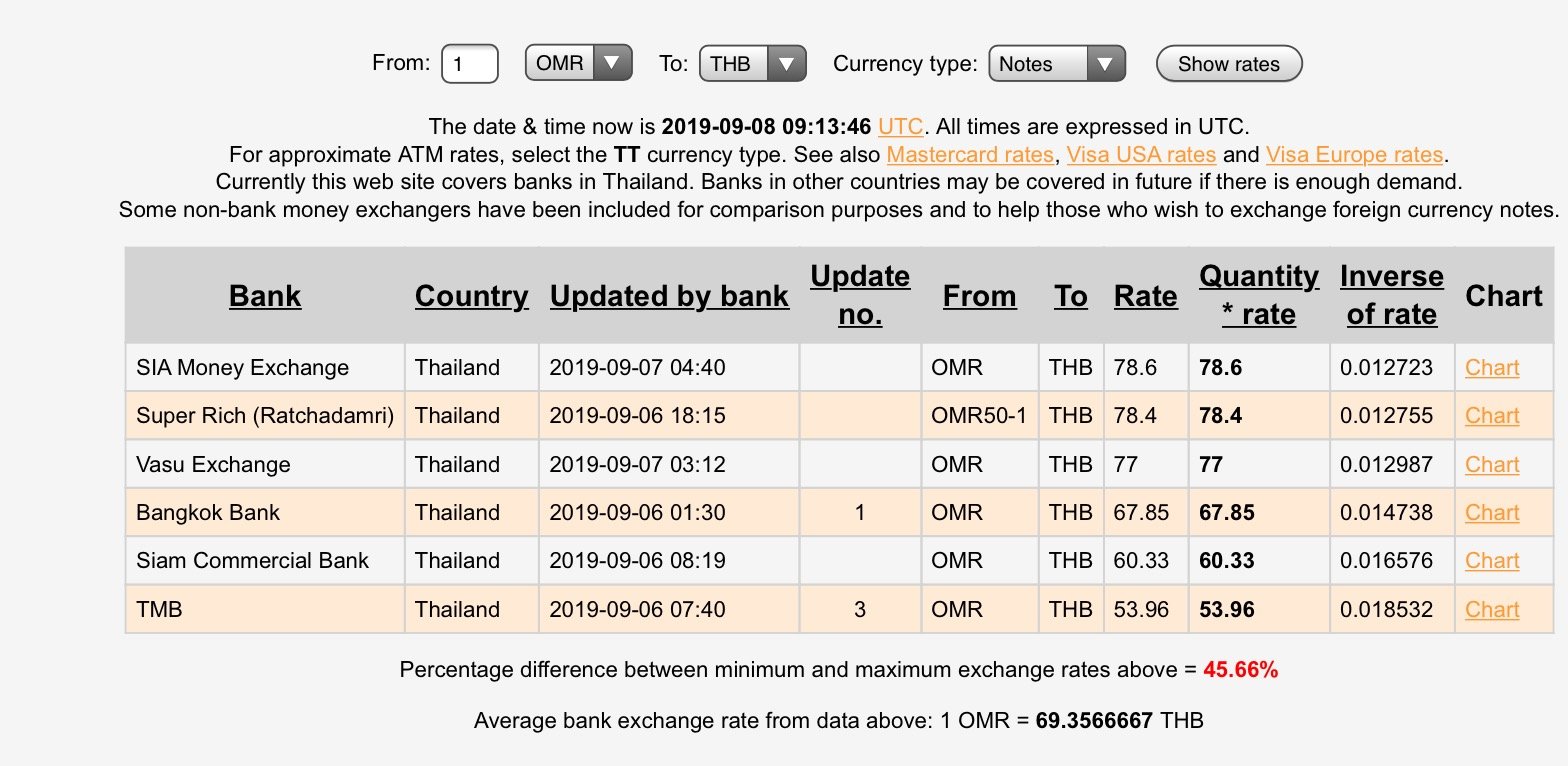Sort by Quantity * rate header
This screenshot has width=1568, height=766.
tap(1258, 295)
